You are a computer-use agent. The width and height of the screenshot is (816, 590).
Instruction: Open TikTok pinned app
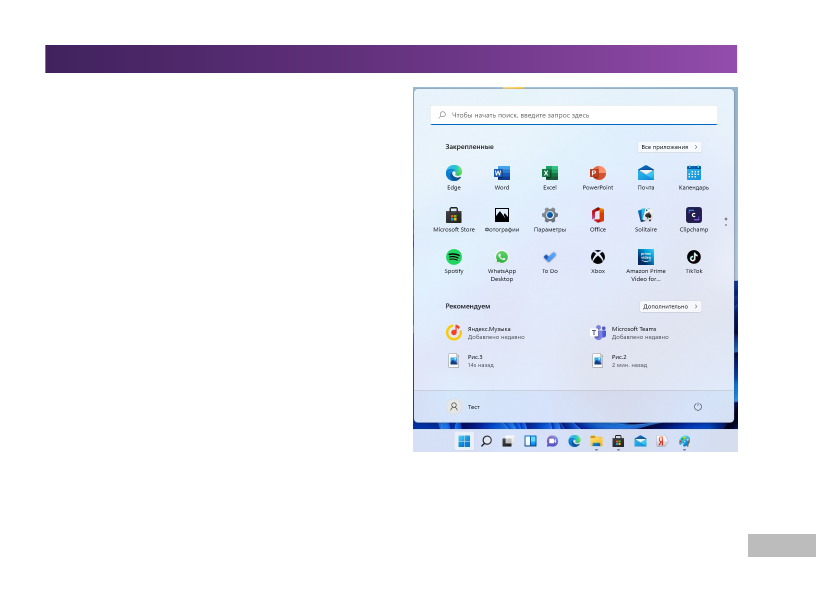click(693, 257)
